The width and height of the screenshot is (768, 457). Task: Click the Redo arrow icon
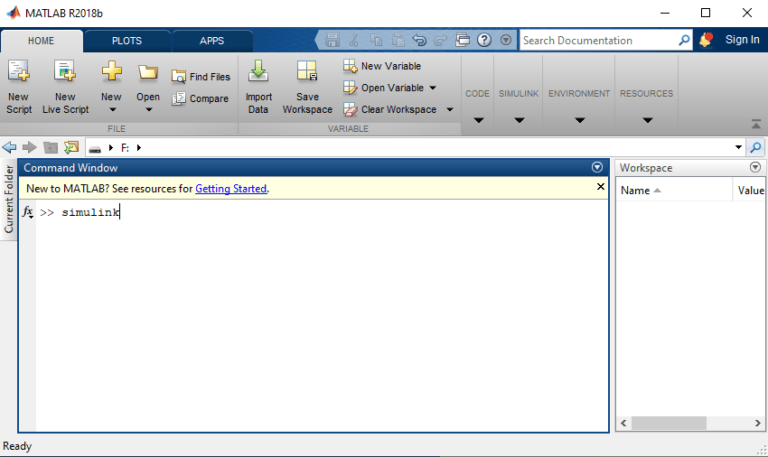pyautogui.click(x=441, y=40)
